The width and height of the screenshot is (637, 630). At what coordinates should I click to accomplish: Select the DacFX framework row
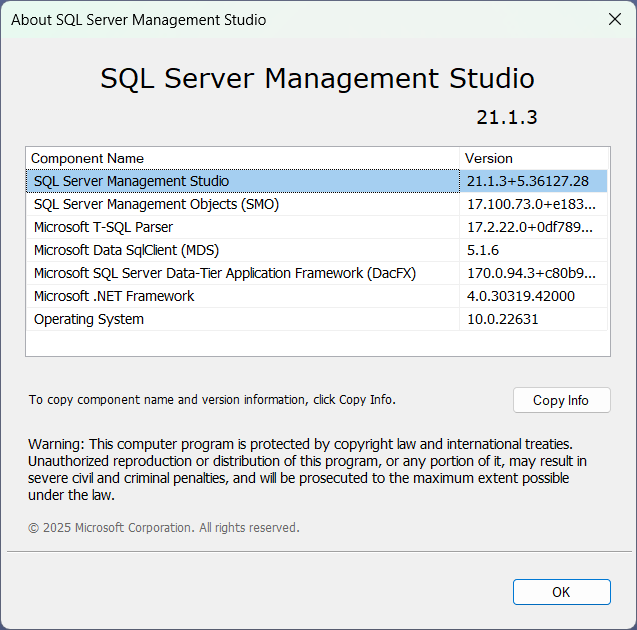coord(317,273)
